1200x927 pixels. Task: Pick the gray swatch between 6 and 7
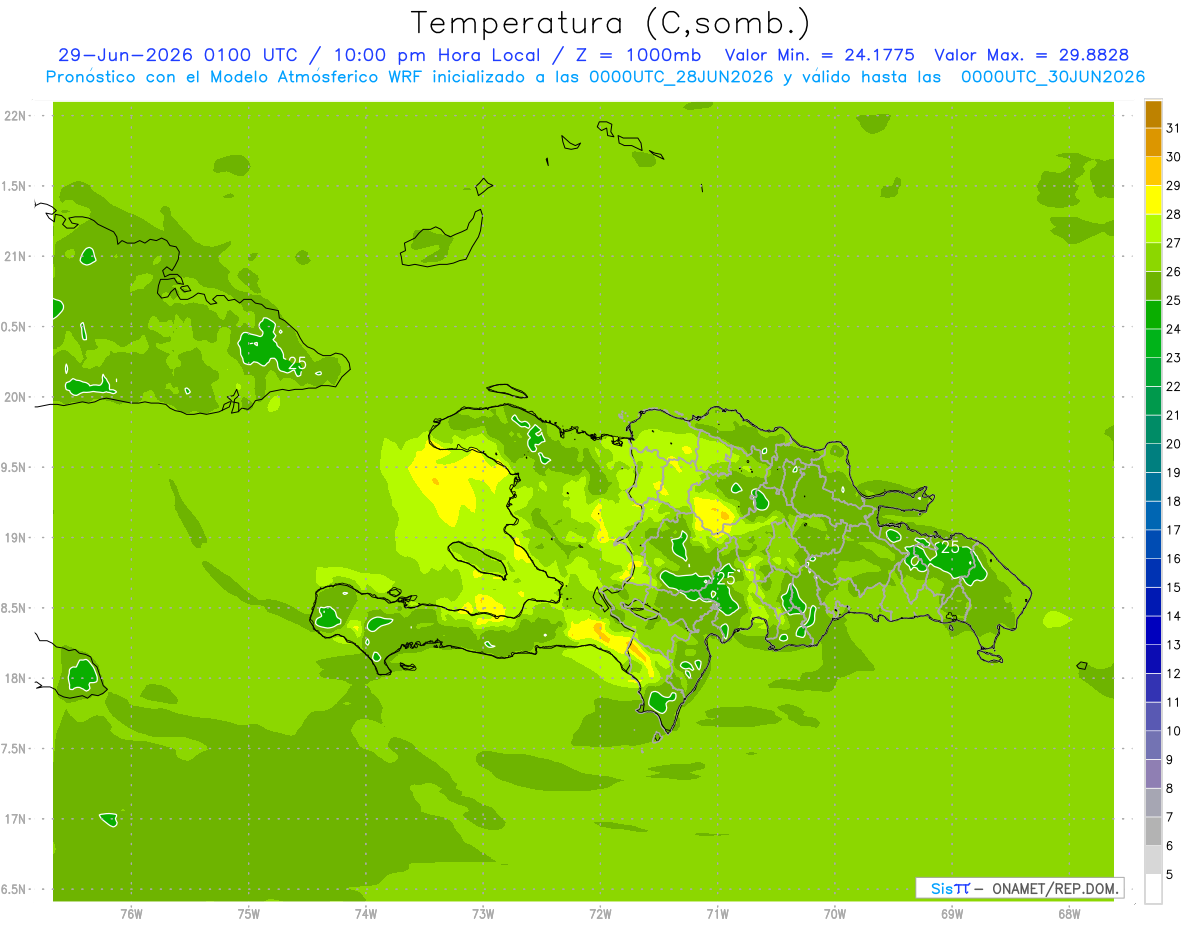click(1153, 832)
